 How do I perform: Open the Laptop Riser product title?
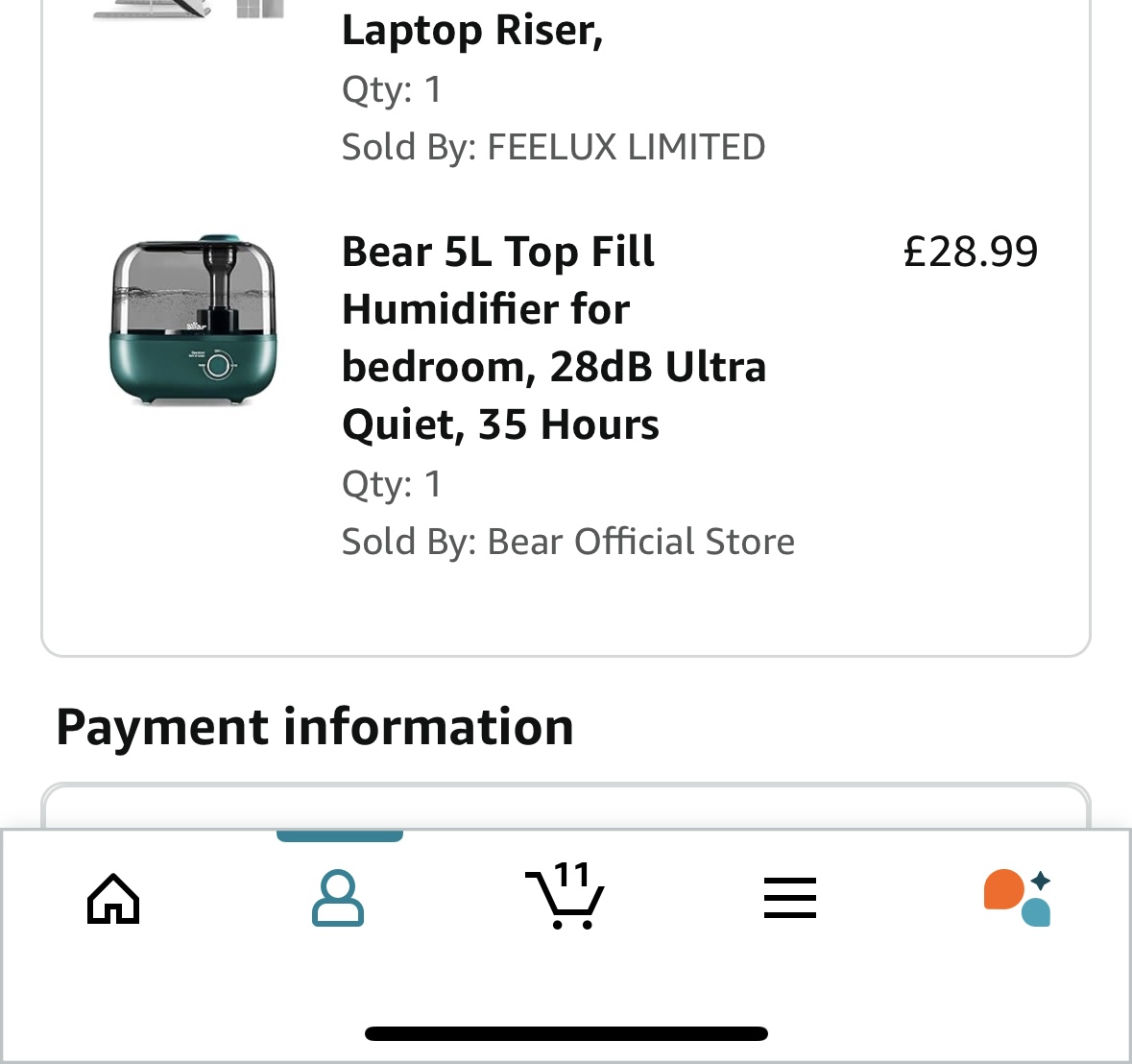[x=472, y=31]
